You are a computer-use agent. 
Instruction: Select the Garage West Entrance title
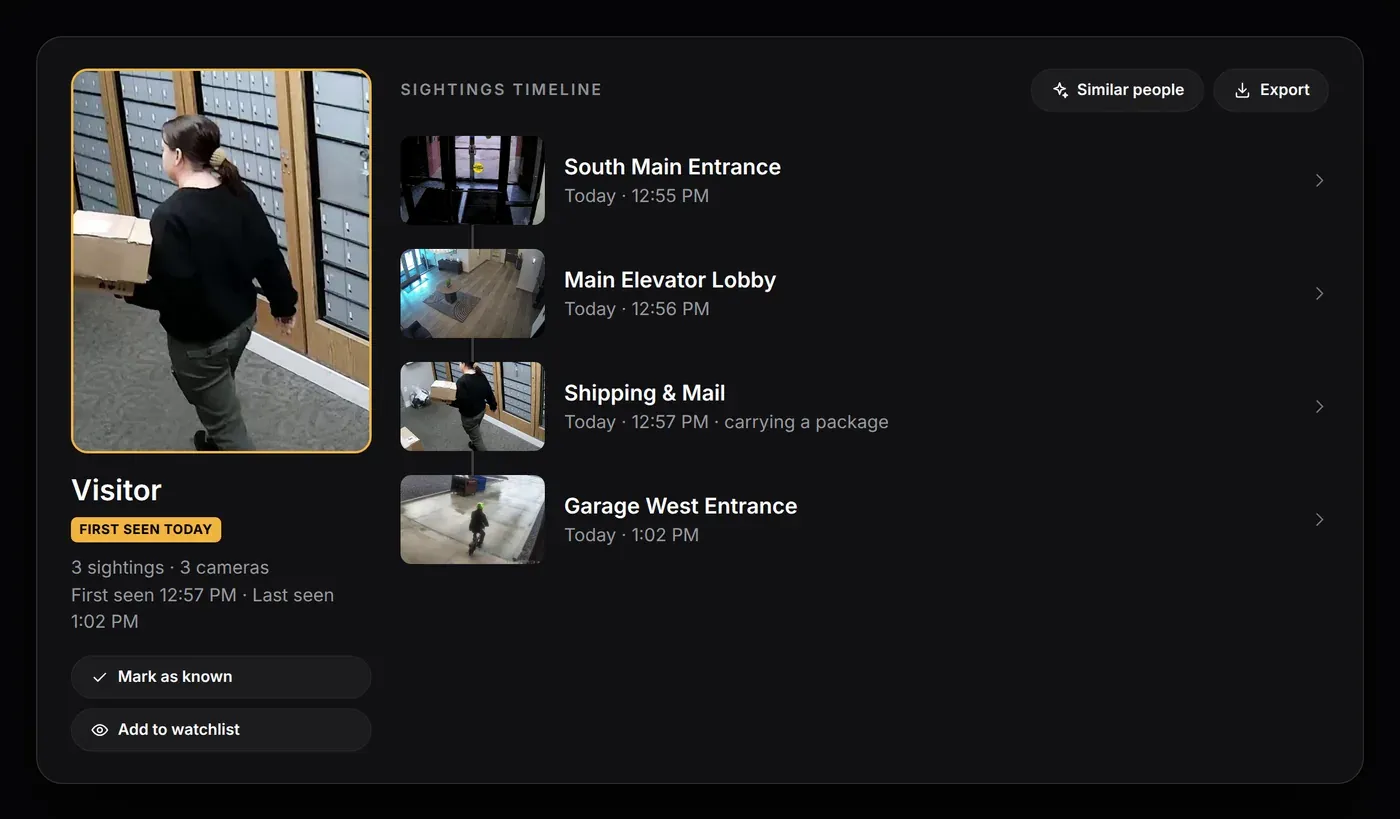pos(681,506)
